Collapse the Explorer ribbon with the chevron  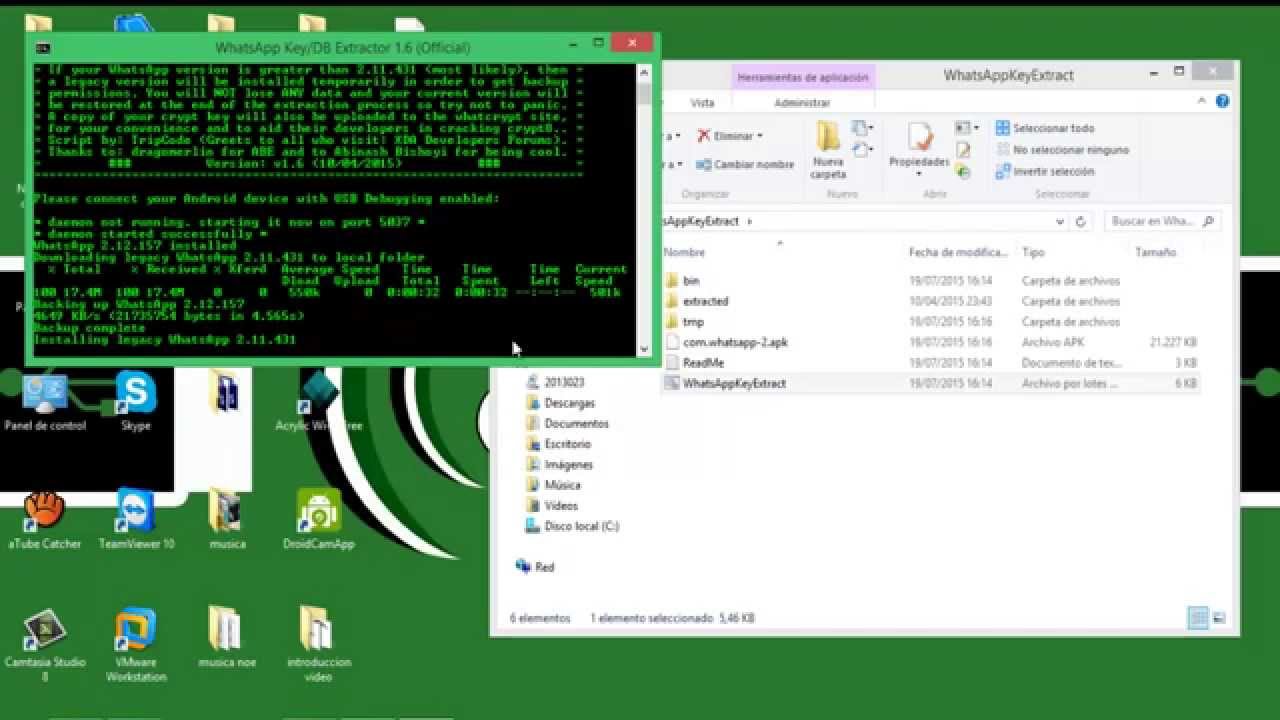[1203, 101]
